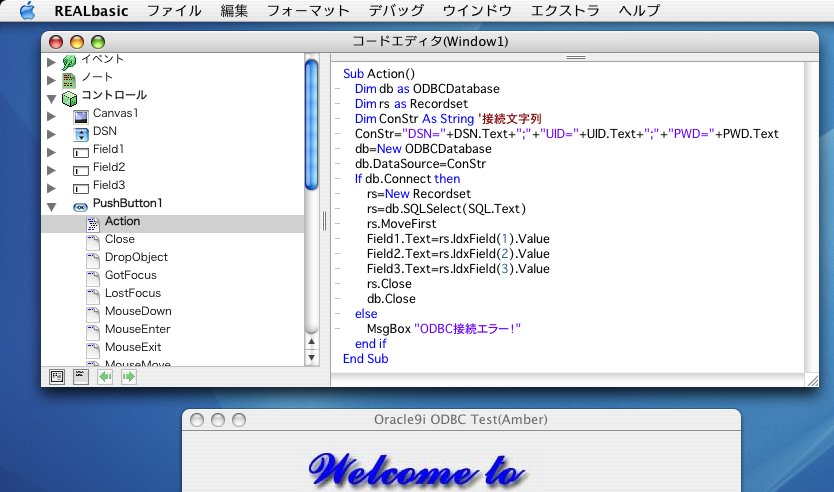The height and width of the screenshot is (492, 834).
Task: Click the second code-view icon at bottom left
Action: (x=81, y=377)
